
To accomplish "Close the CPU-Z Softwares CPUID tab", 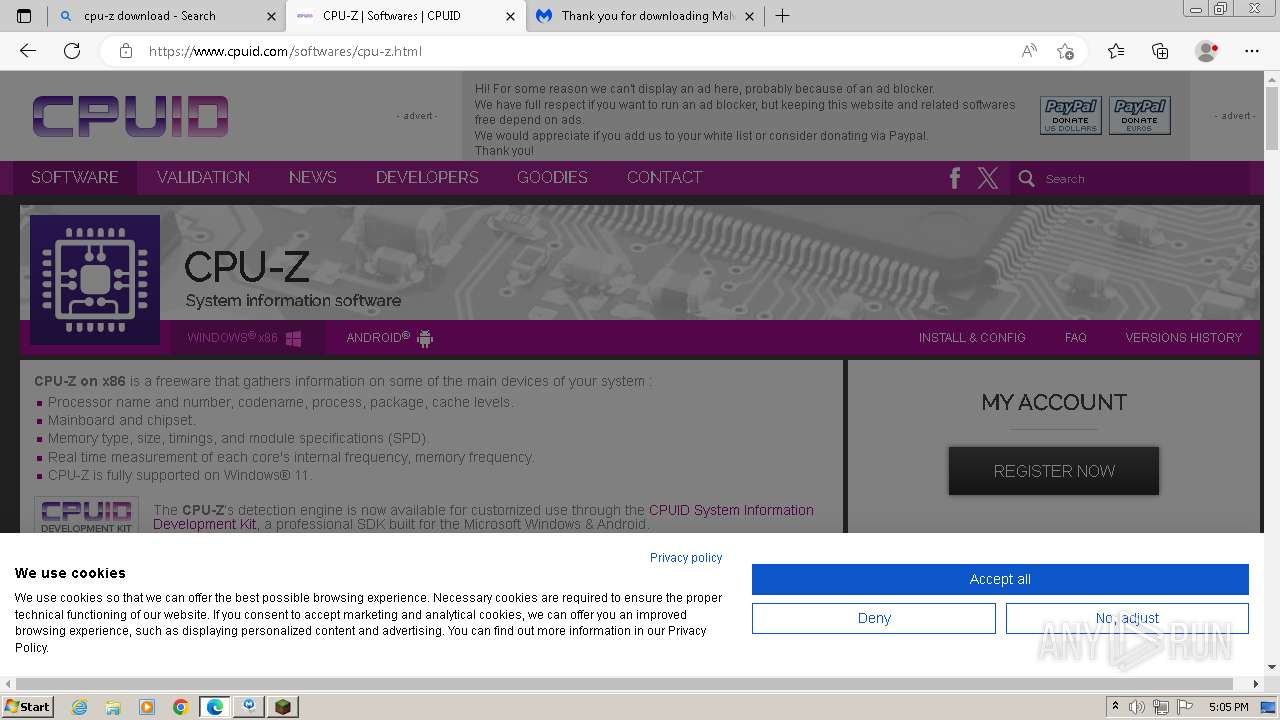I will (x=511, y=16).
